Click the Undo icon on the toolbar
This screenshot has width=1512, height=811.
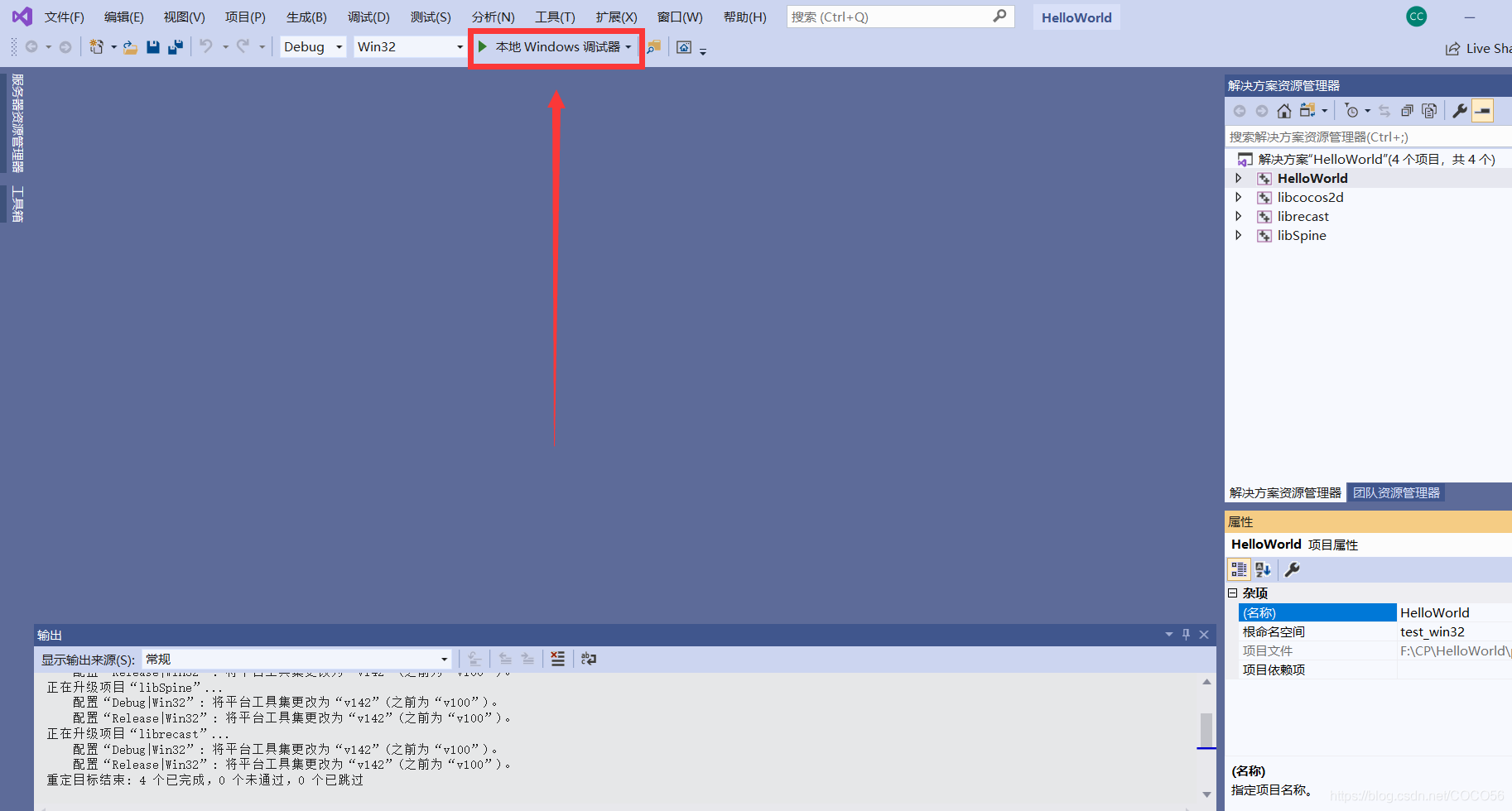206,47
